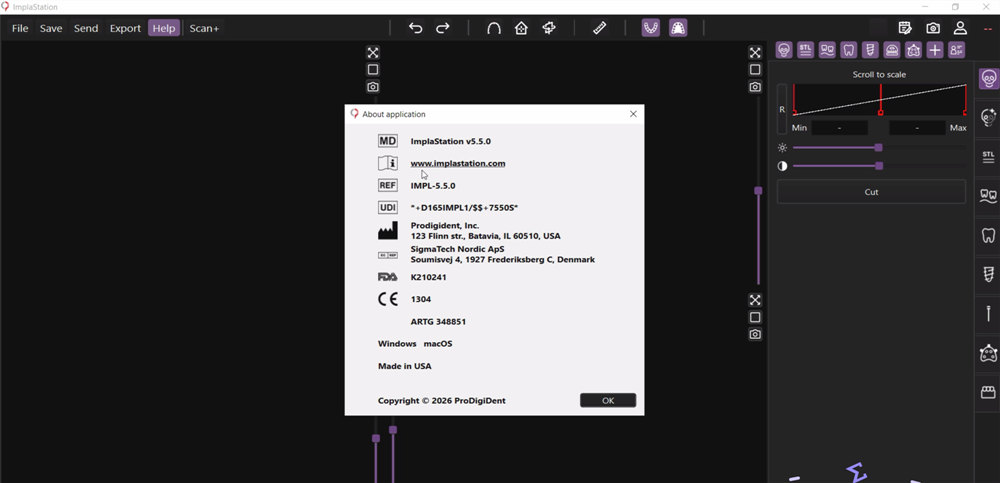Click the square layout icon of left viewport
This screenshot has height=483, width=1000.
coord(373,70)
